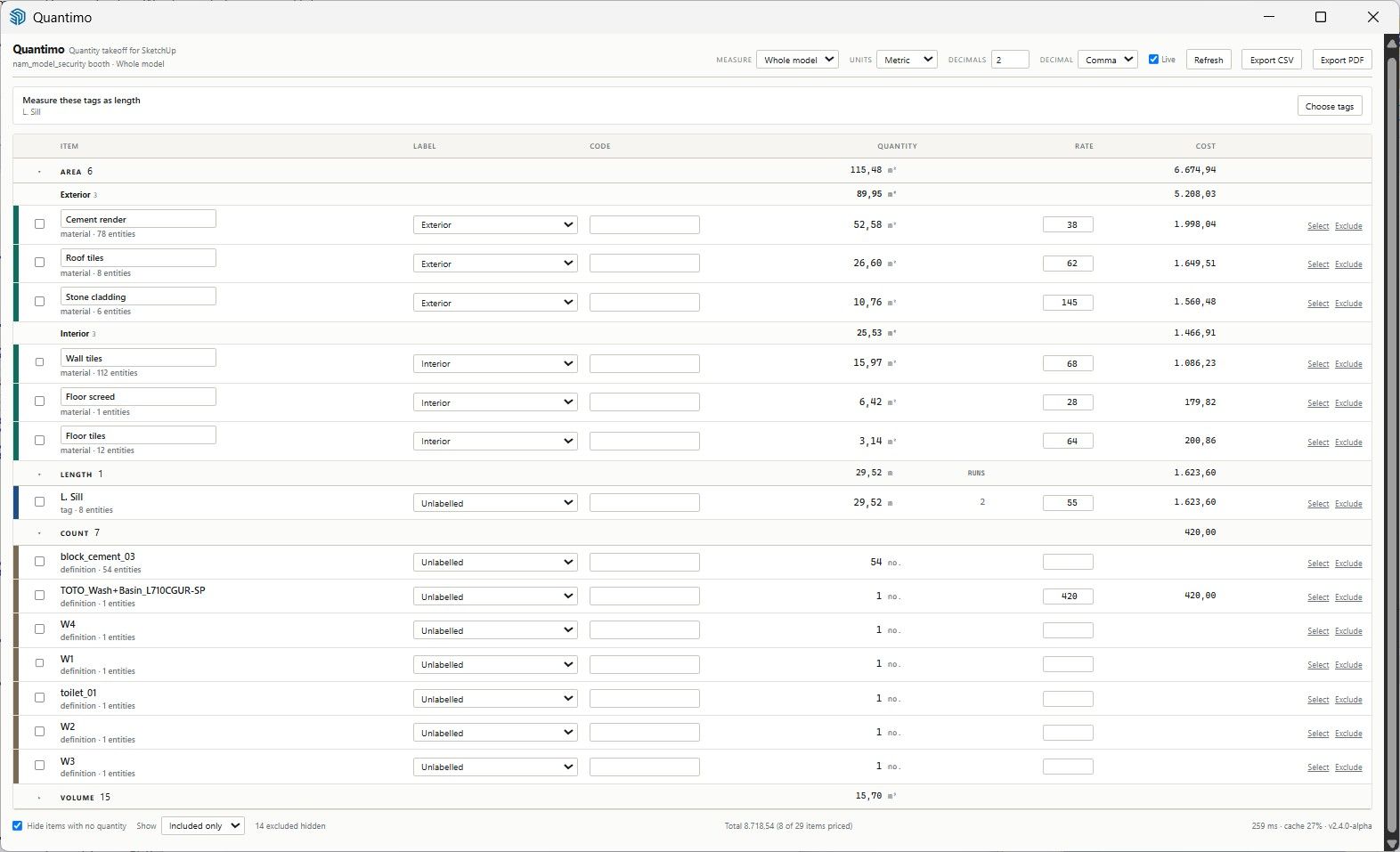Screen dimensions: 1400x852
Task: Open label dropdown for W3 row
Action: pyautogui.click(x=495, y=767)
